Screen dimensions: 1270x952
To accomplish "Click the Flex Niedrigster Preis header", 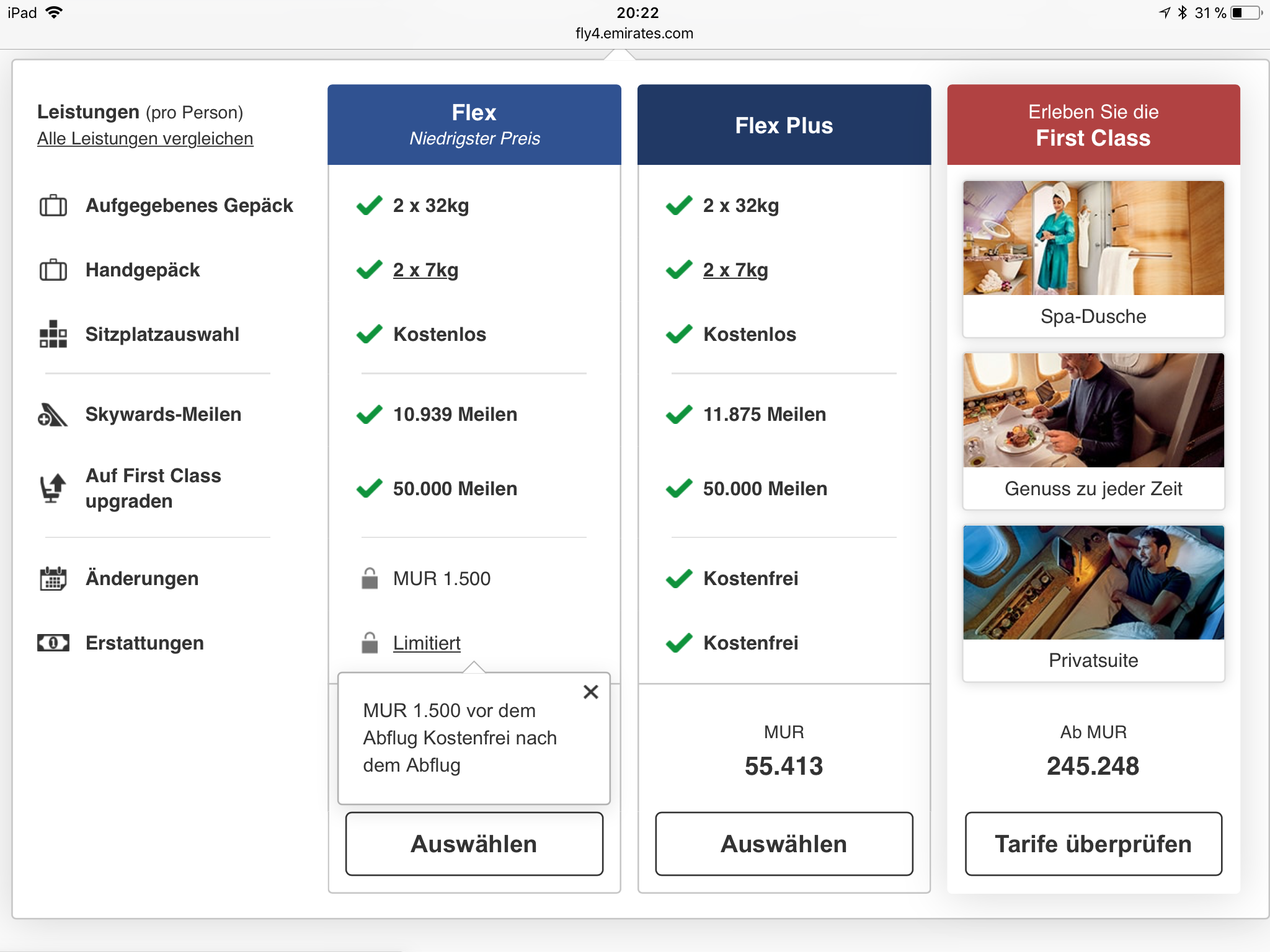I will tap(474, 125).
